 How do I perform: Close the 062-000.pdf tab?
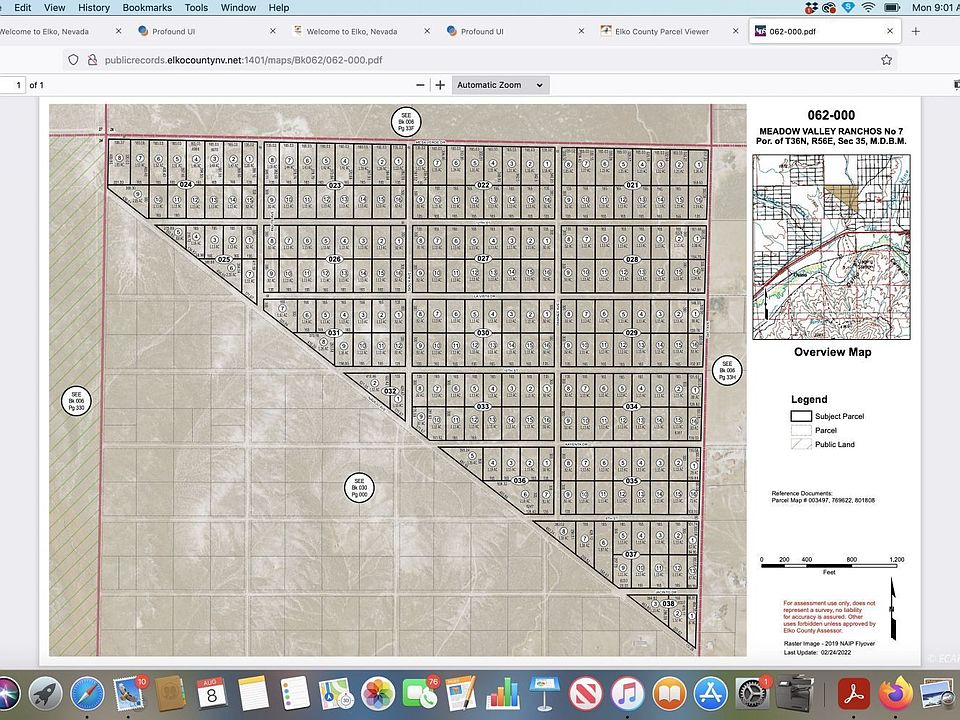click(890, 31)
